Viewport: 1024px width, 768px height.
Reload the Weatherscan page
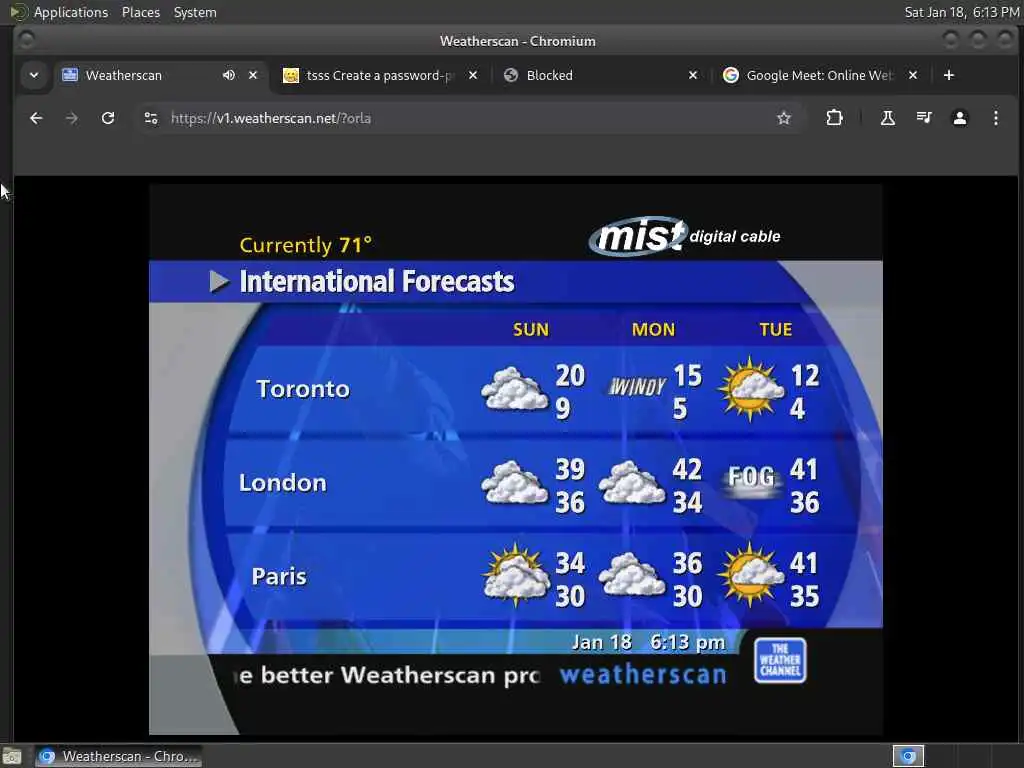click(108, 118)
